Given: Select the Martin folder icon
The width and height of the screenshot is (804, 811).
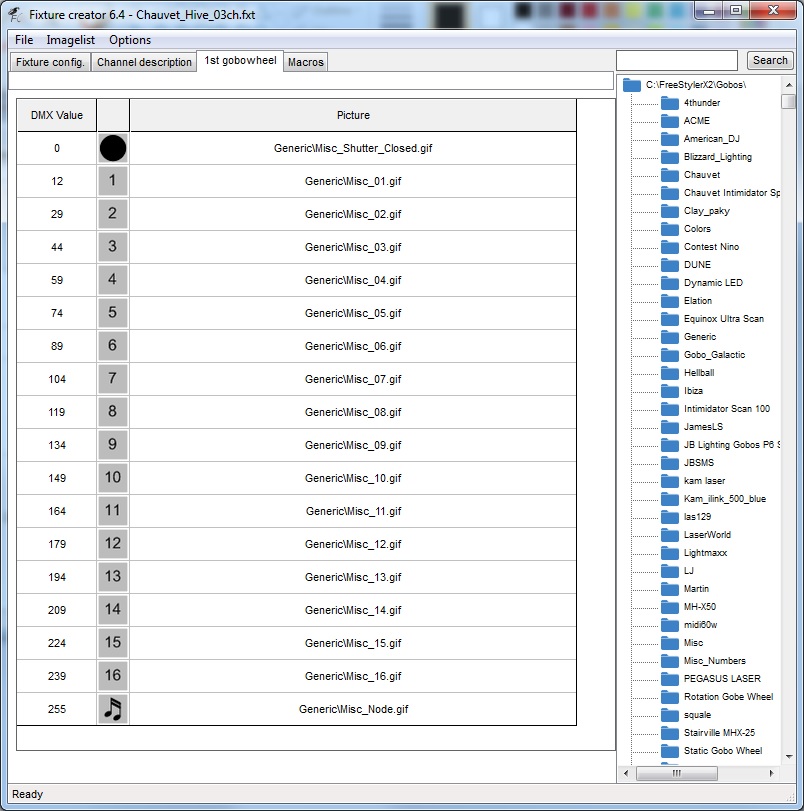Looking at the screenshot, I should click(670, 589).
